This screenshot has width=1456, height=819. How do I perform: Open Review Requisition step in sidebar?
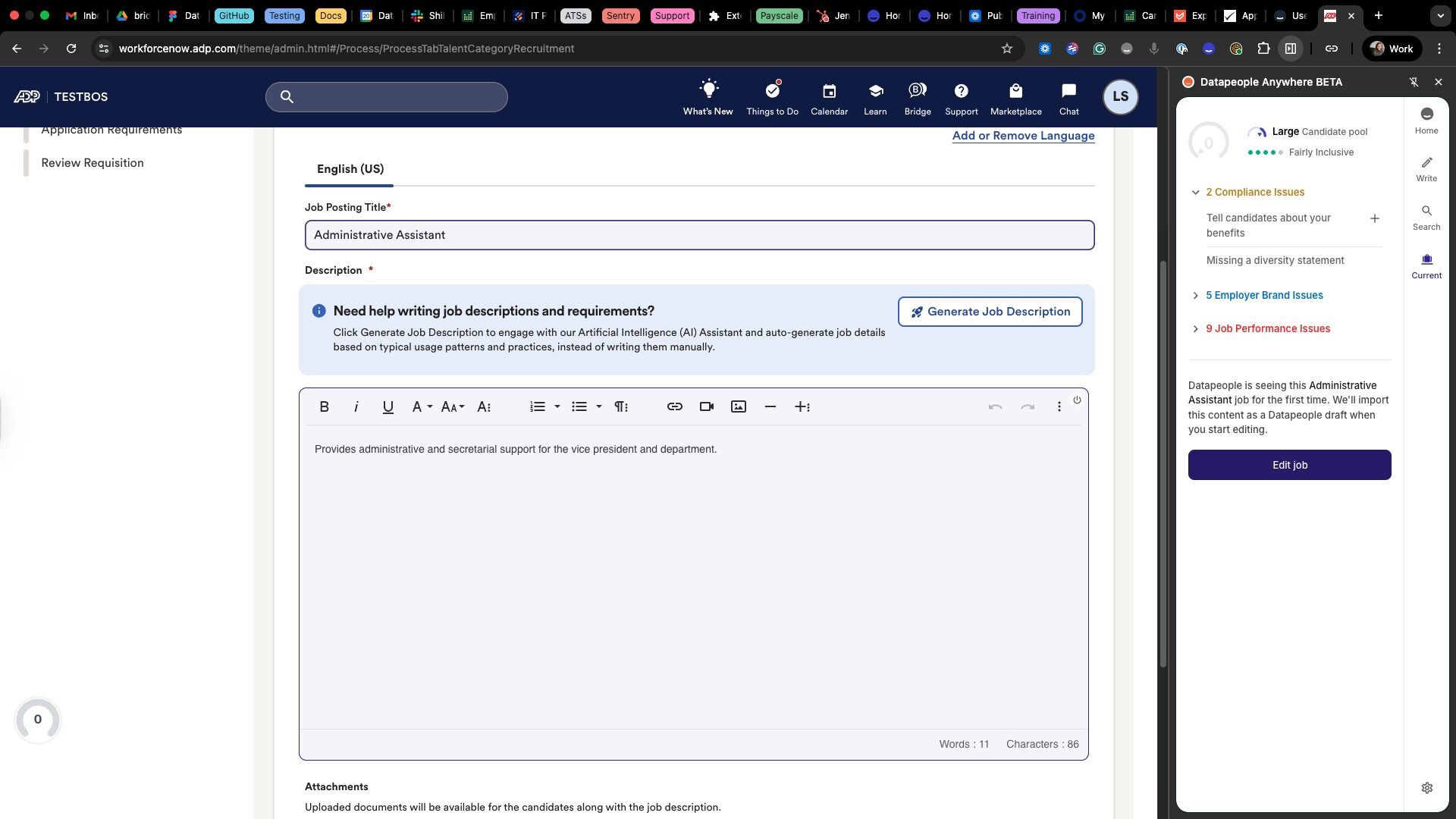(x=93, y=163)
